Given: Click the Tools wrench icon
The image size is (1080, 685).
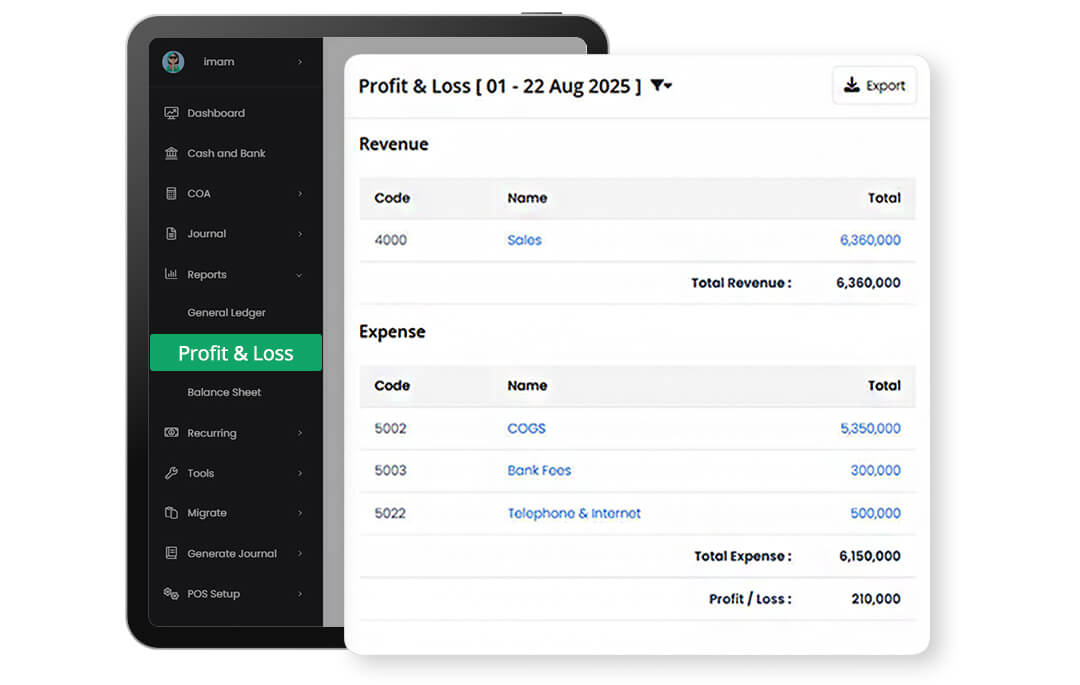Looking at the screenshot, I should pos(171,473).
